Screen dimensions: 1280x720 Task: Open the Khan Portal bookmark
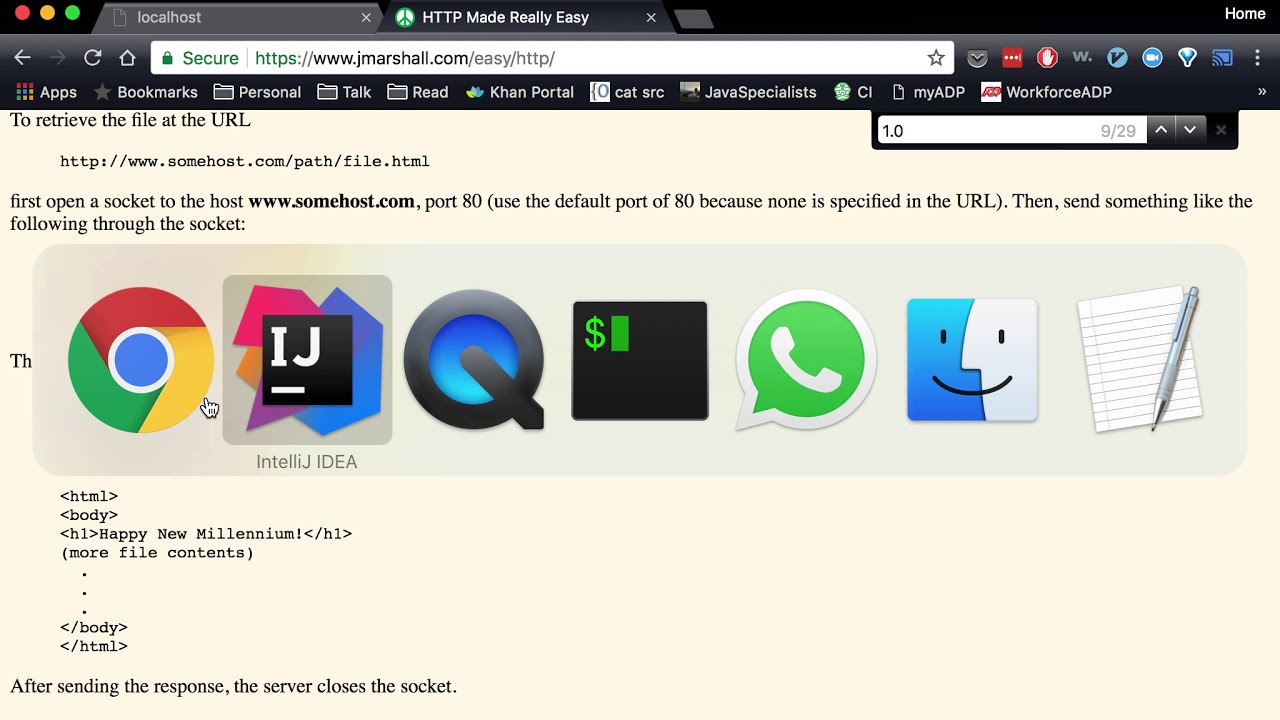pyautogui.click(x=519, y=92)
